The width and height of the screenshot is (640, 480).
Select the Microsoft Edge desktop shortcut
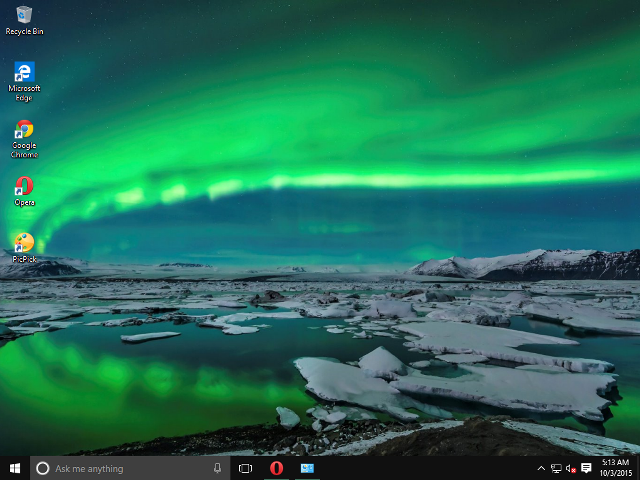[x=24, y=81]
